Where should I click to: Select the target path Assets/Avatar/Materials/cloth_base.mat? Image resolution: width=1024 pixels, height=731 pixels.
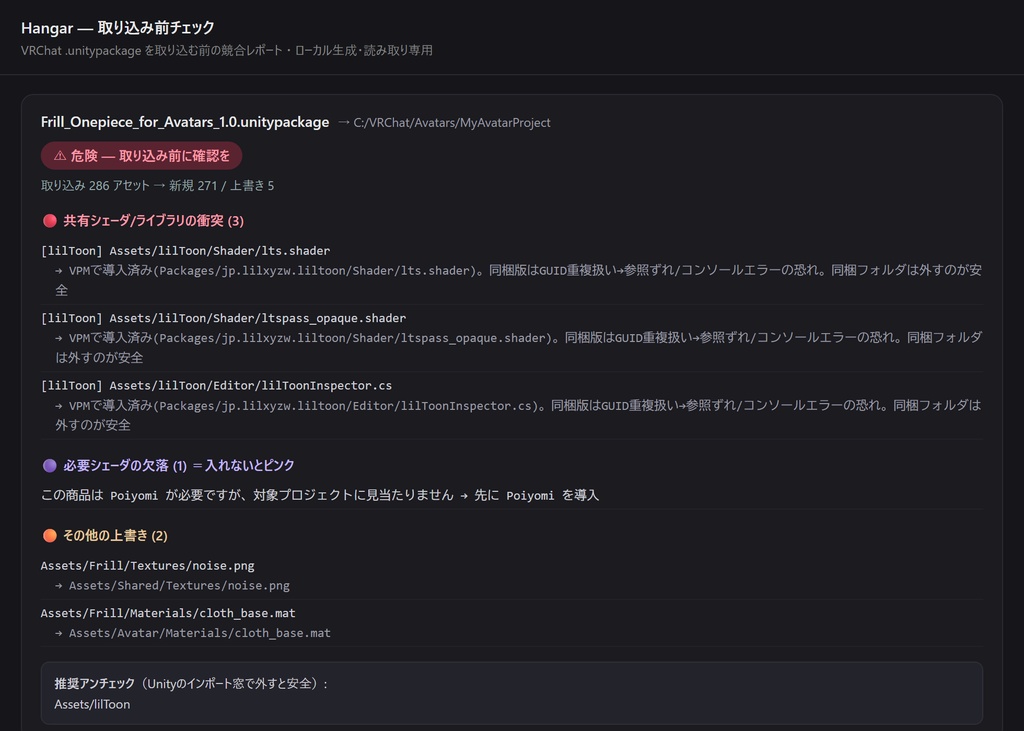point(200,633)
